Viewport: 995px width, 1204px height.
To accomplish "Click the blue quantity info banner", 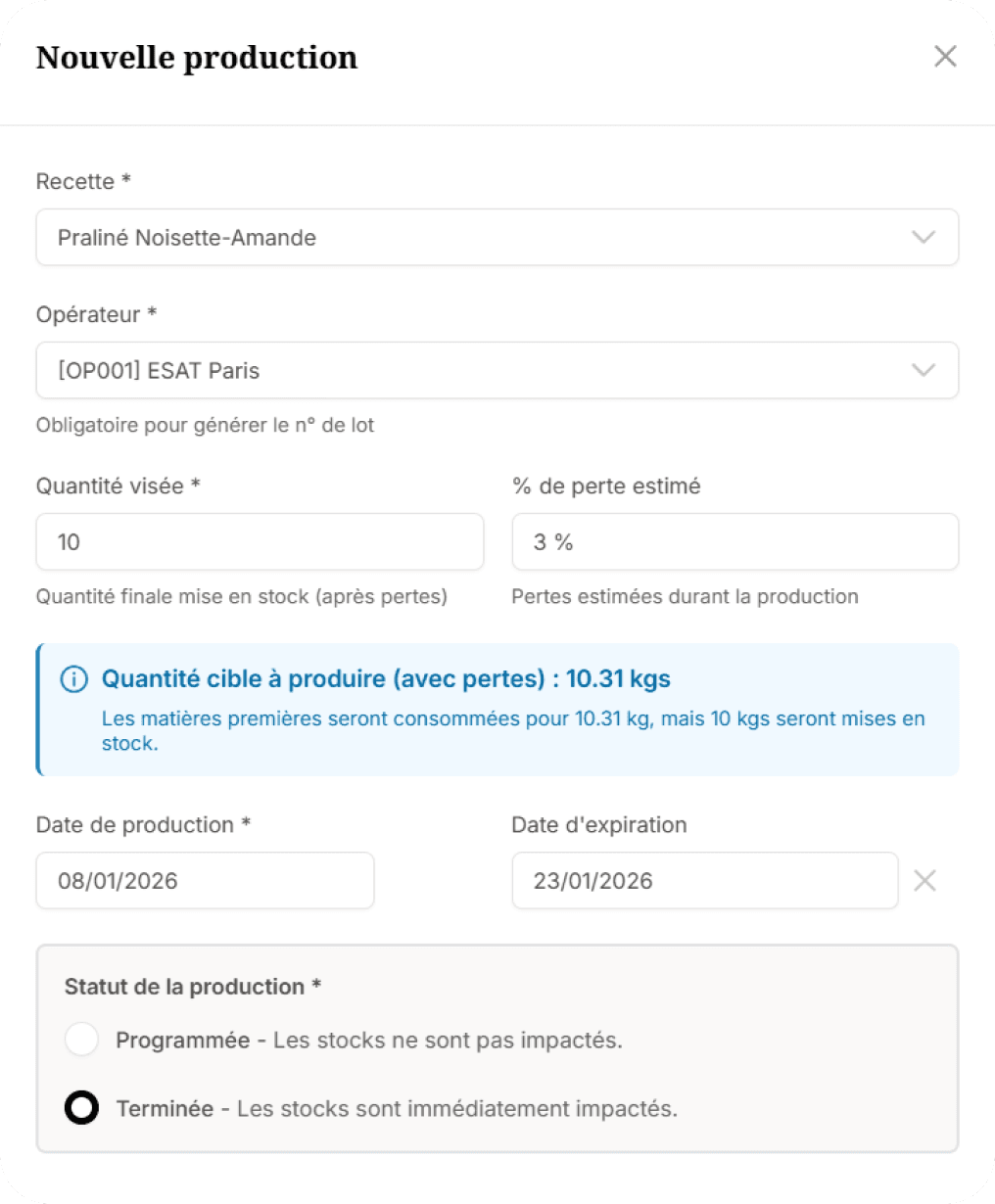I will (497, 710).
